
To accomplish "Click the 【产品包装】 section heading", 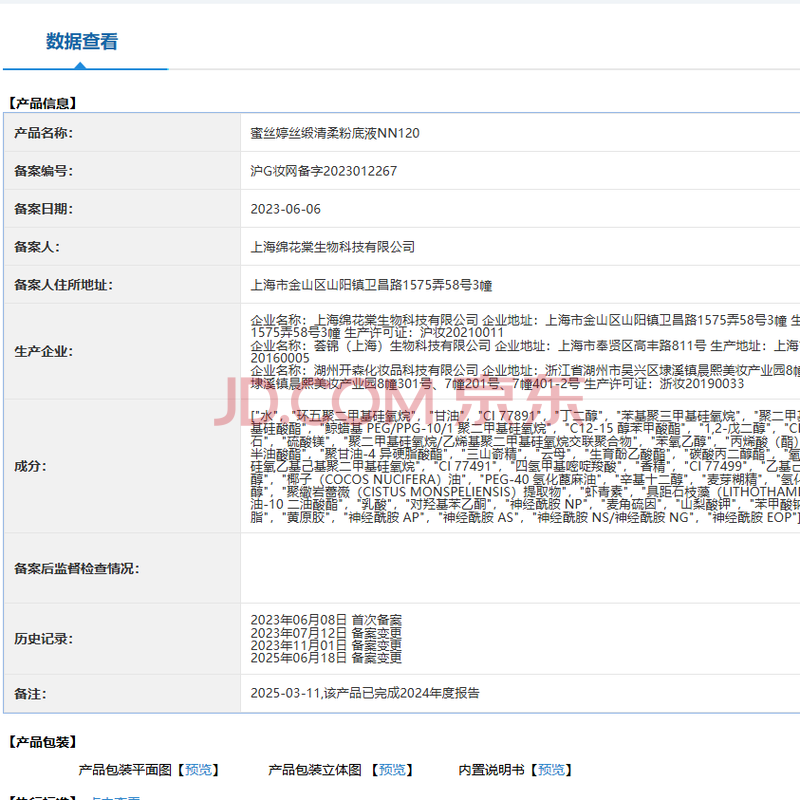I will [43, 742].
